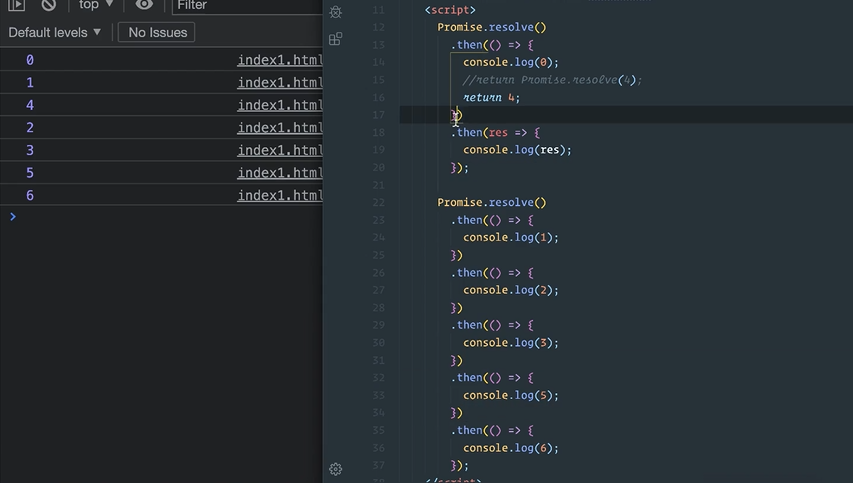Open index1.html link for log output 1
The height and width of the screenshot is (483, 853).
click(x=280, y=83)
